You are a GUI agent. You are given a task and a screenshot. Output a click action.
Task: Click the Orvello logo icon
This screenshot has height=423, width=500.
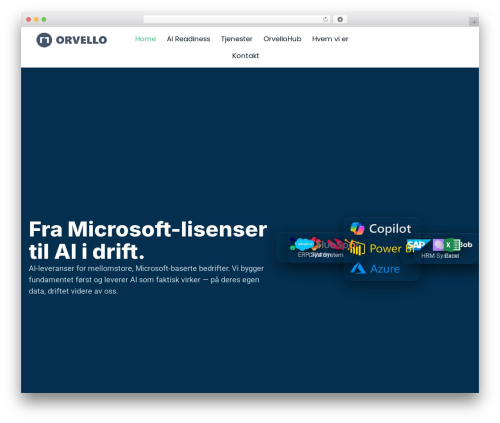[44, 40]
